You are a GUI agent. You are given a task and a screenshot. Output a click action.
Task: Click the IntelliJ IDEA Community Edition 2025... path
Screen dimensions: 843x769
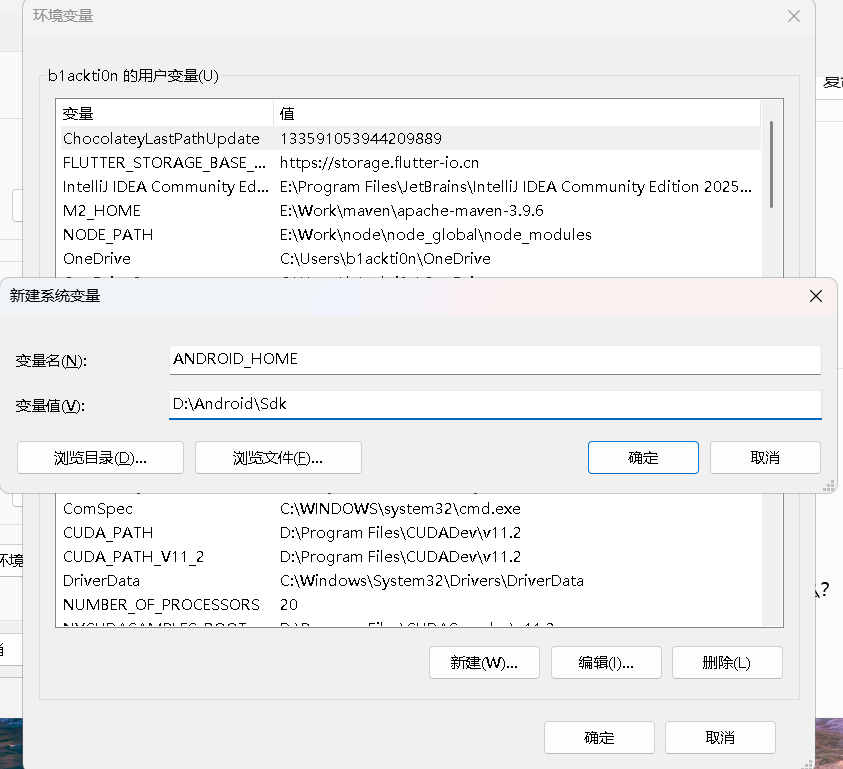(516, 187)
